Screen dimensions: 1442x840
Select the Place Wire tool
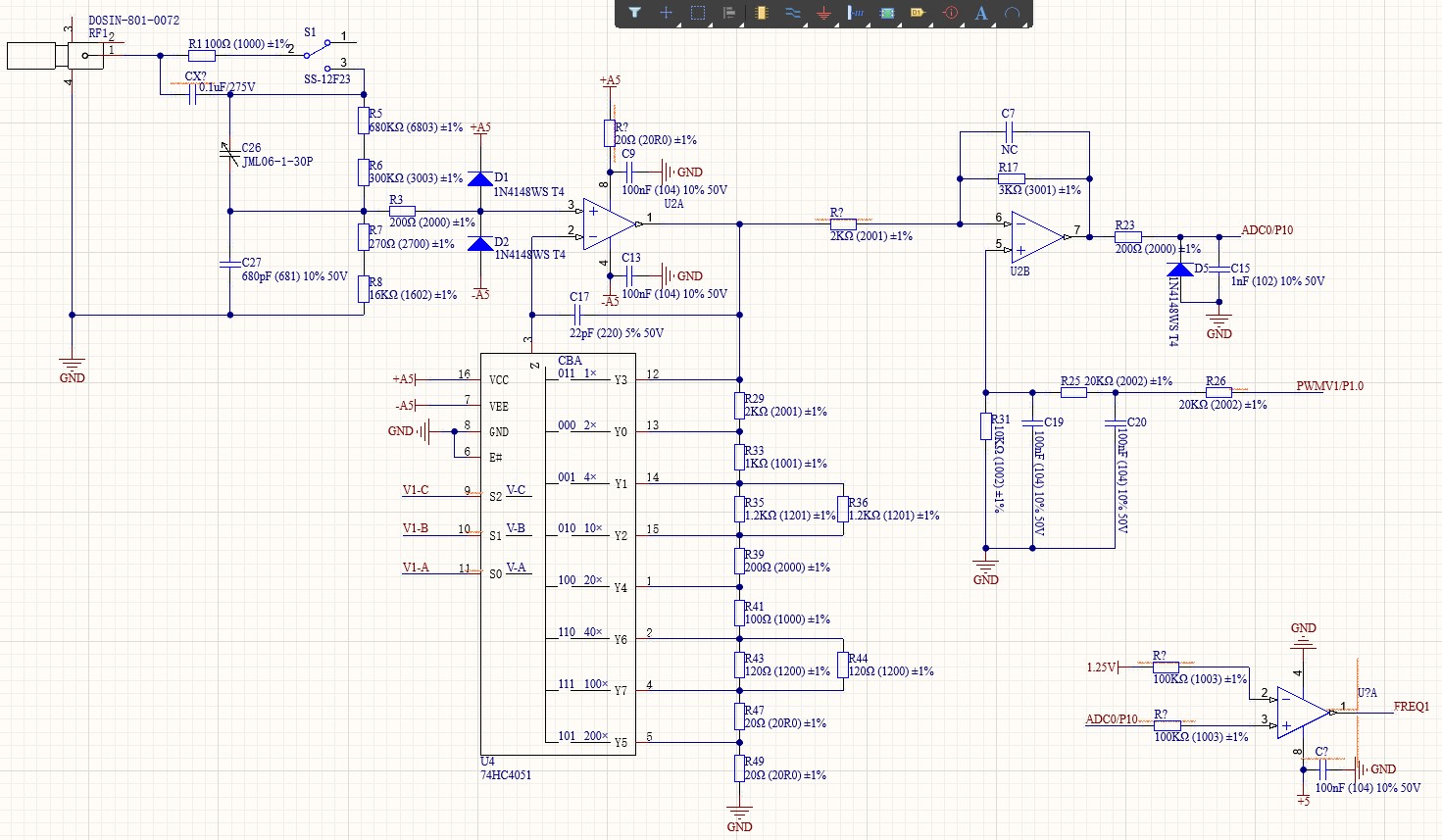point(793,13)
